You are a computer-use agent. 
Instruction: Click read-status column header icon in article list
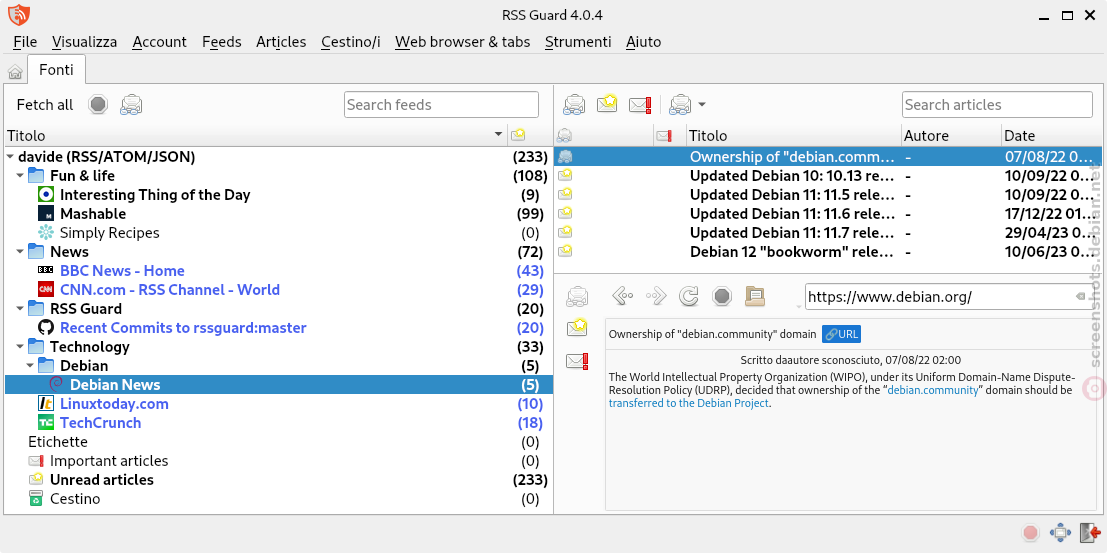coord(564,136)
